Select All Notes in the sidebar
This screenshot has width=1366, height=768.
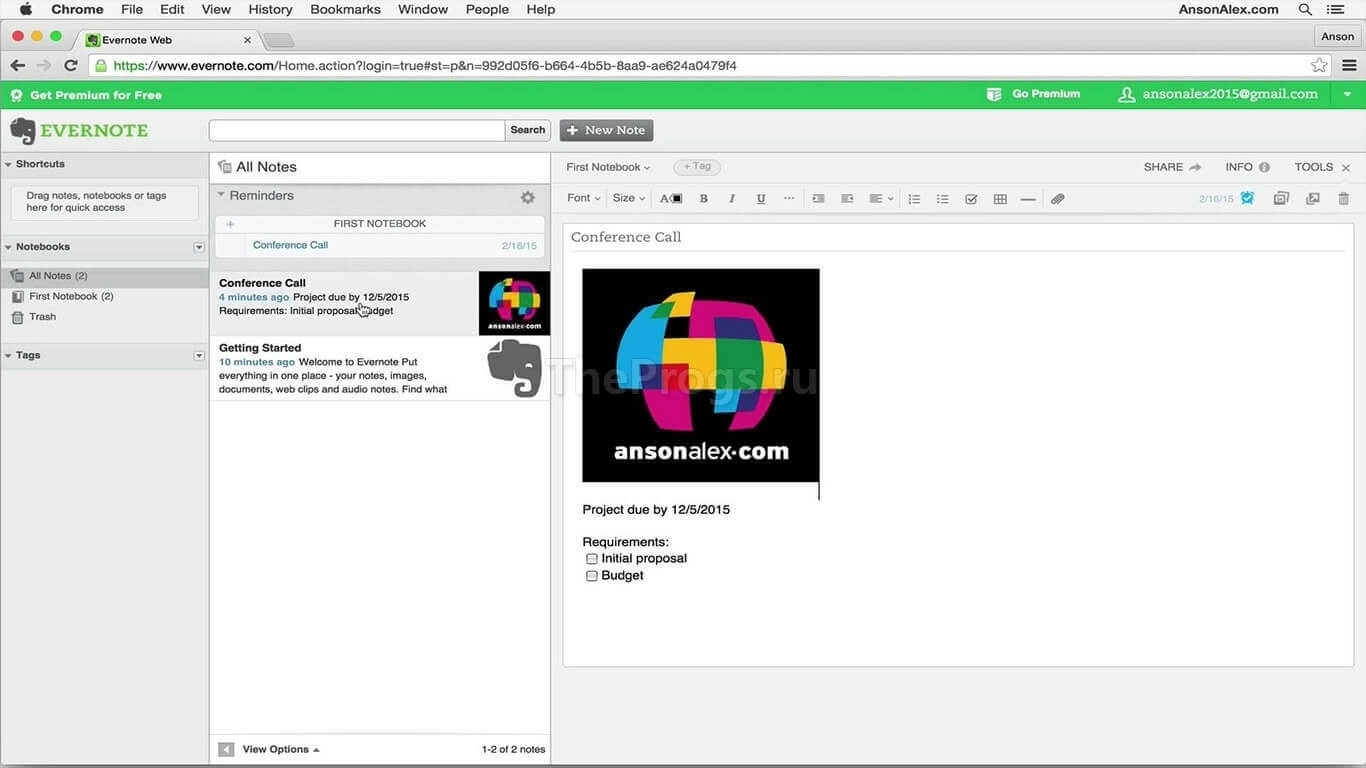click(x=104, y=276)
